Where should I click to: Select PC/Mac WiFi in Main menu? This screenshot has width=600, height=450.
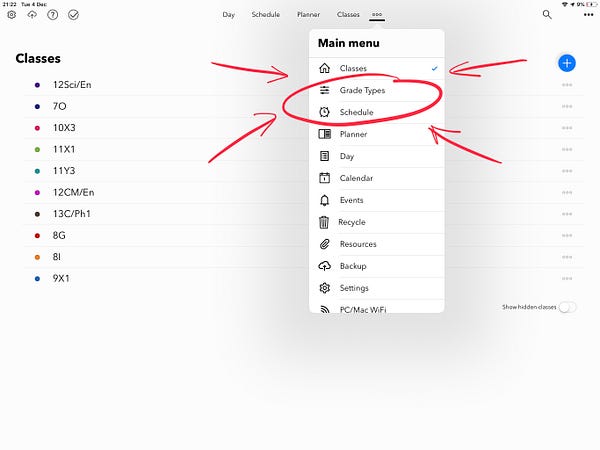[x=377, y=307]
